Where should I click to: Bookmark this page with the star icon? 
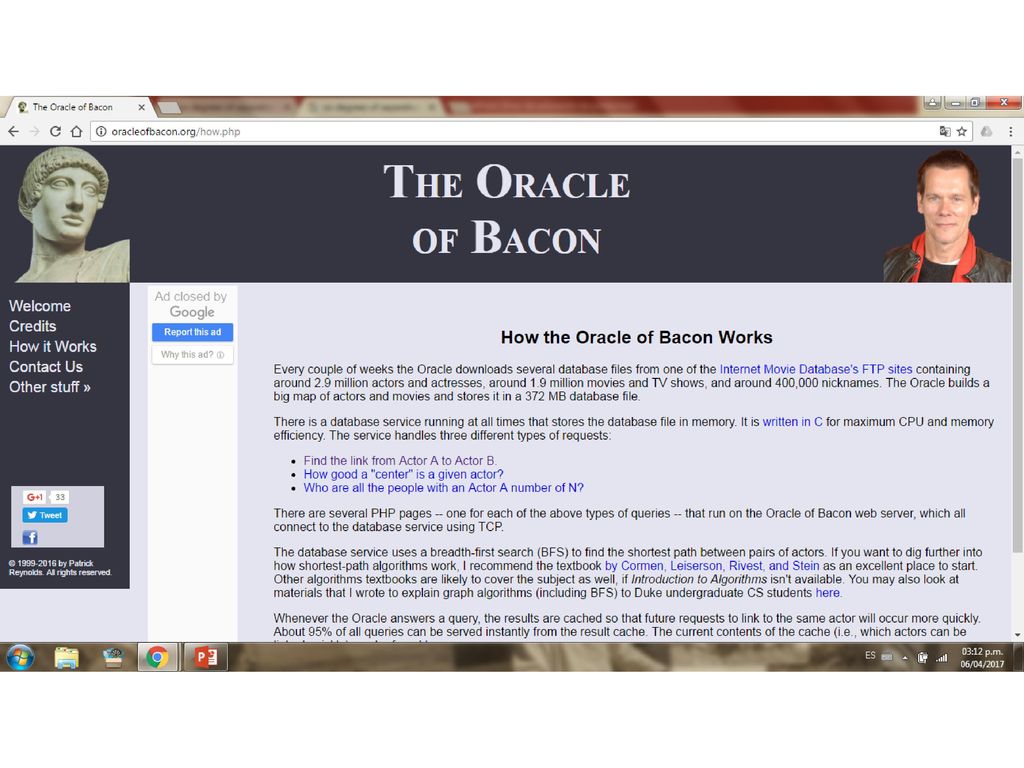pos(962,131)
